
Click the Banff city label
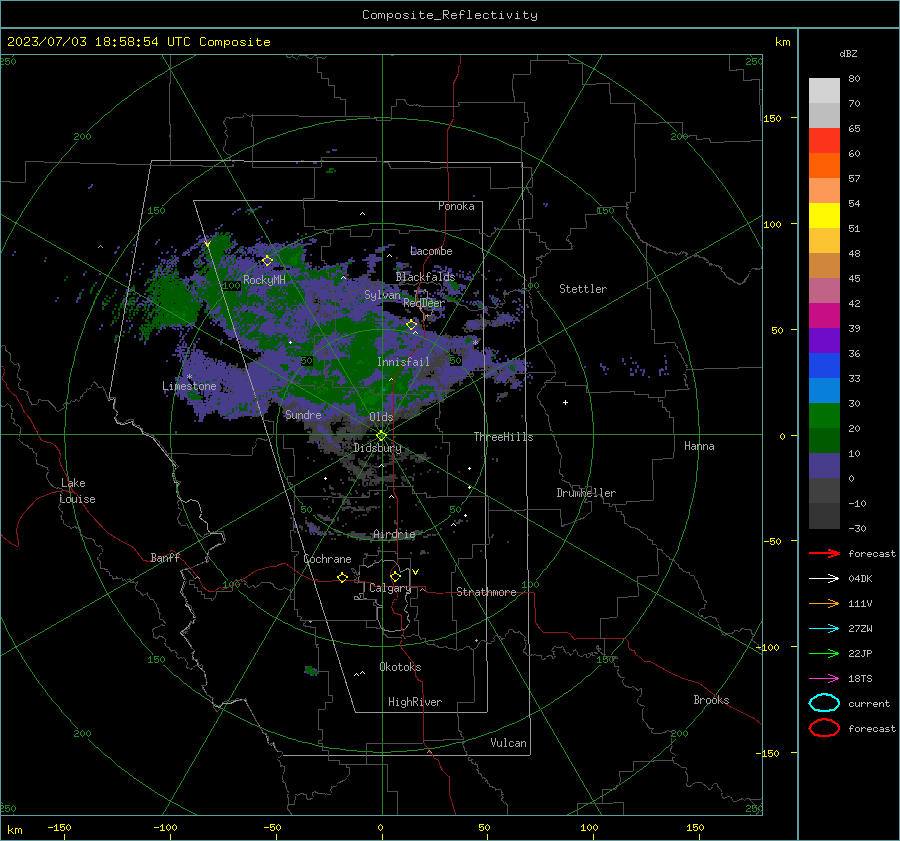(165, 557)
